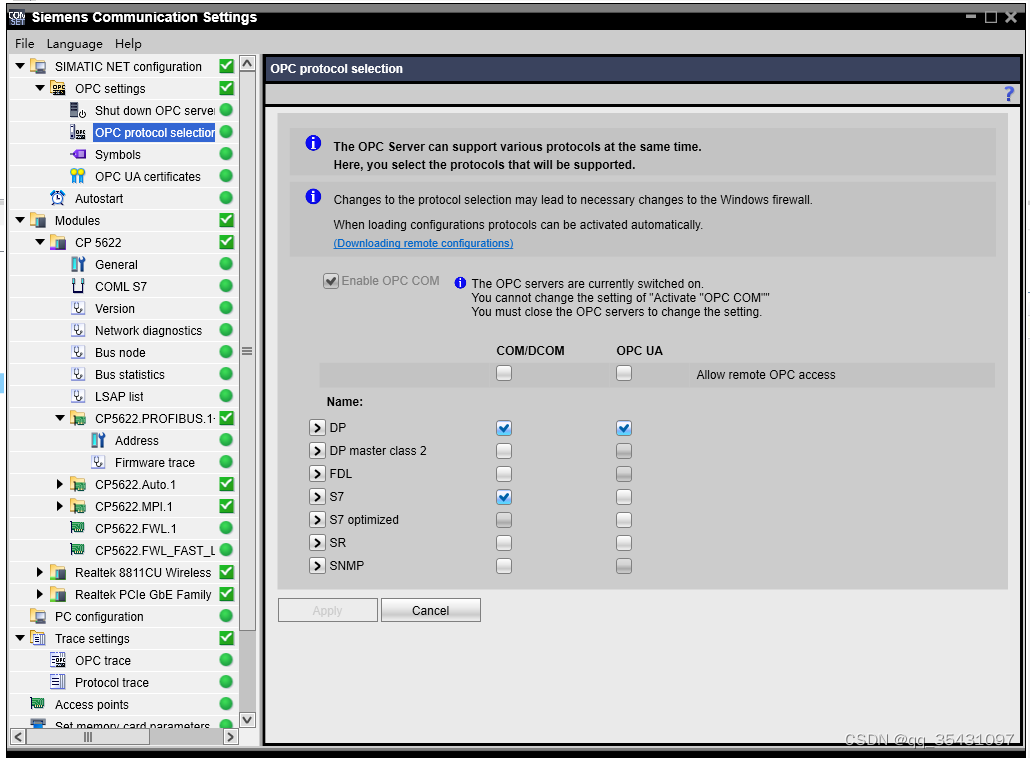Viewport: 1030px width, 758px height.
Task: Open the Help menu
Action: click(x=128, y=43)
